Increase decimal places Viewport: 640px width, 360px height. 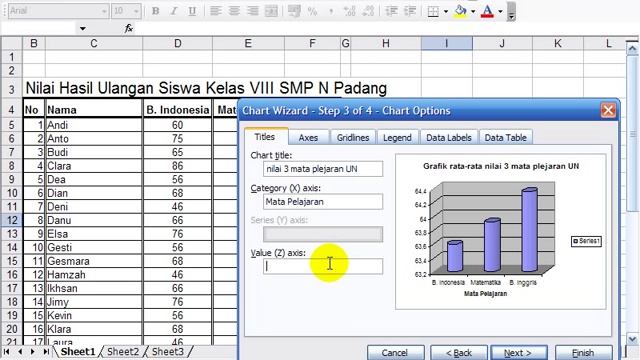point(349,11)
